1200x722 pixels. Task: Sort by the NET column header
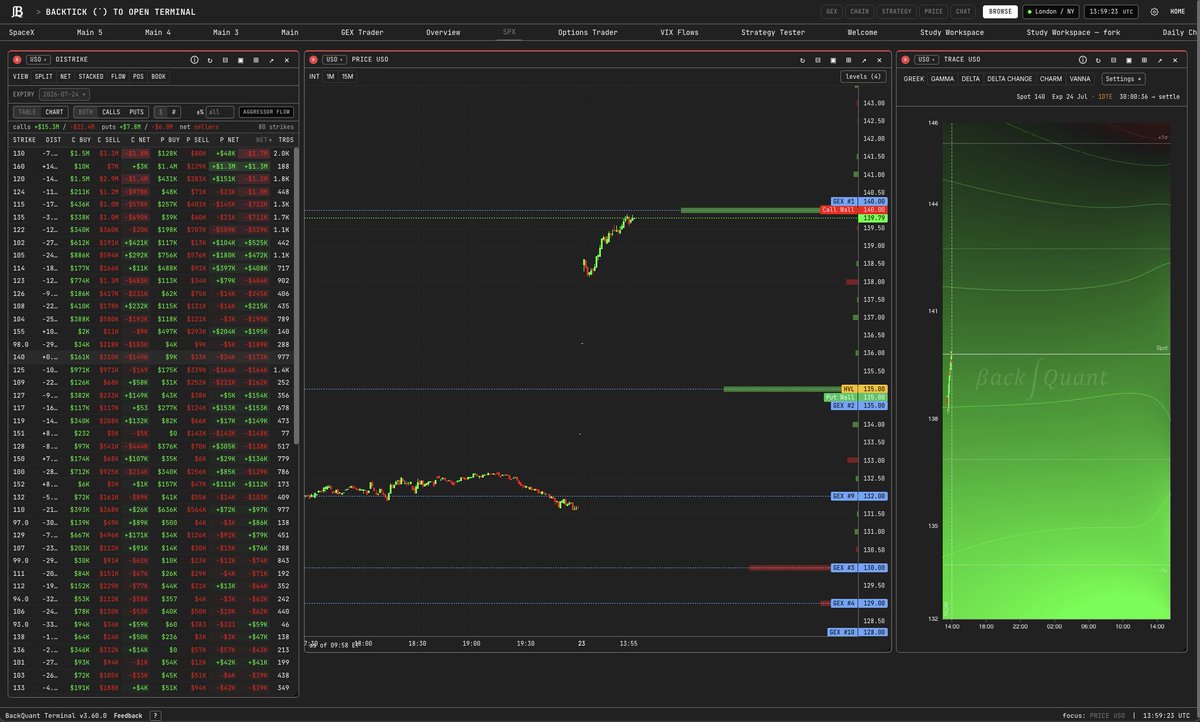pyautogui.click(x=263, y=140)
